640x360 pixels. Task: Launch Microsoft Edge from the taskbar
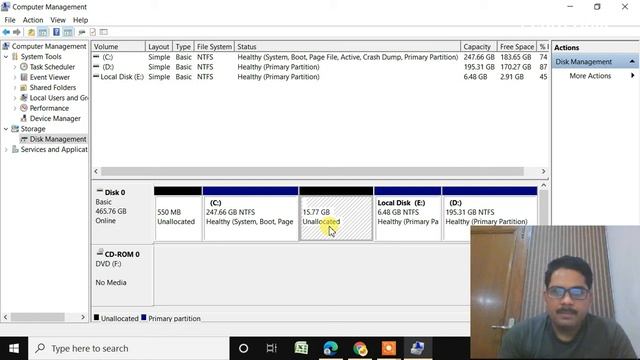(331, 348)
